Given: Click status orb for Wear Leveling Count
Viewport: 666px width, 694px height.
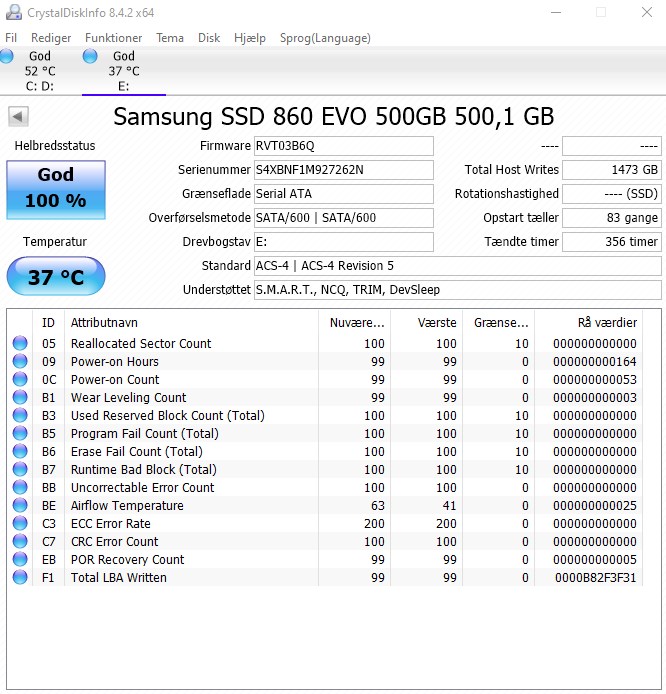Looking at the screenshot, I should tap(20, 397).
